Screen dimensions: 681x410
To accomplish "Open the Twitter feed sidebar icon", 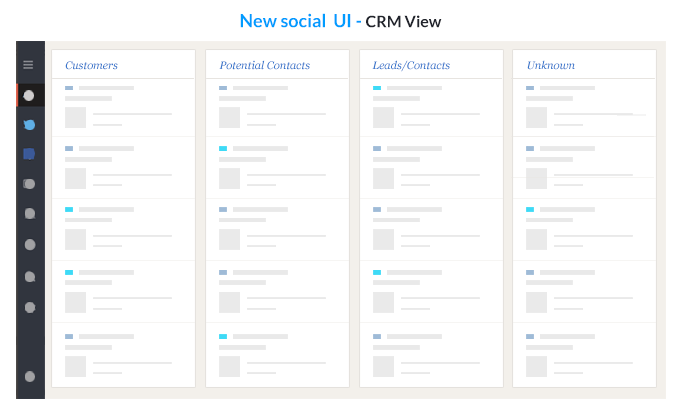I will click(x=29, y=125).
